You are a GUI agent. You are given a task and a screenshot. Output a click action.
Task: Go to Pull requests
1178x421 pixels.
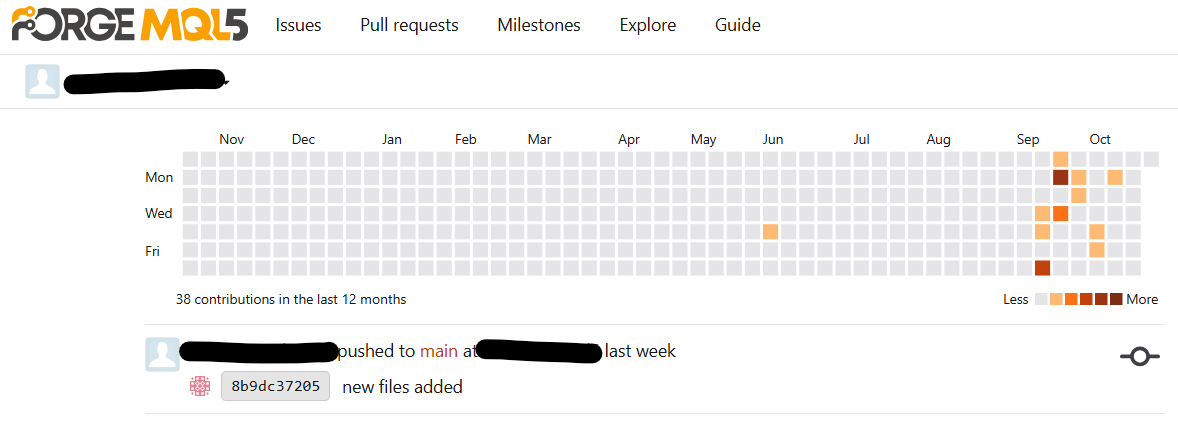409,25
